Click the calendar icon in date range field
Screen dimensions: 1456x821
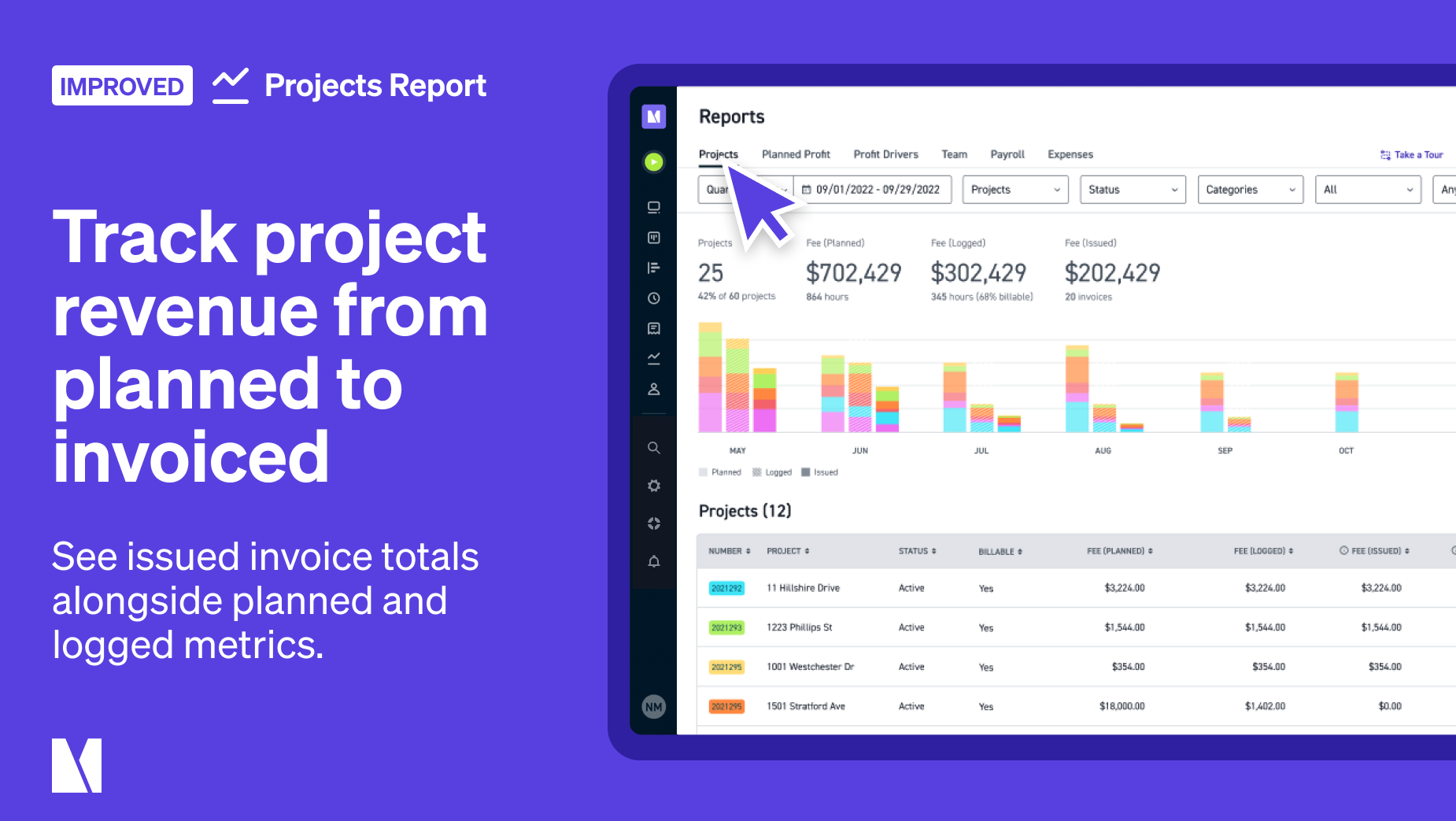[806, 190]
